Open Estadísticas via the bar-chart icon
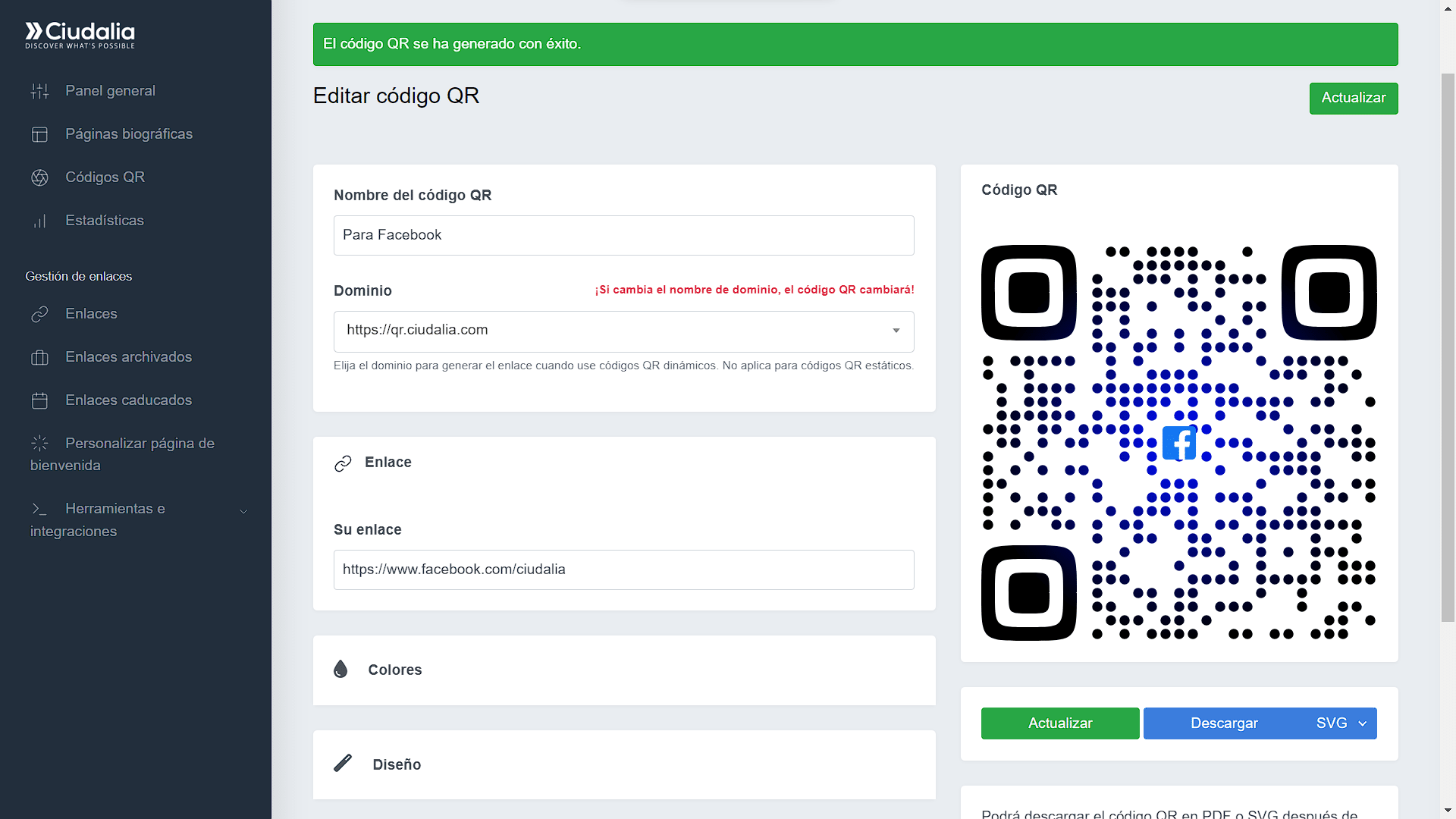This screenshot has width=1456, height=819. (x=39, y=221)
